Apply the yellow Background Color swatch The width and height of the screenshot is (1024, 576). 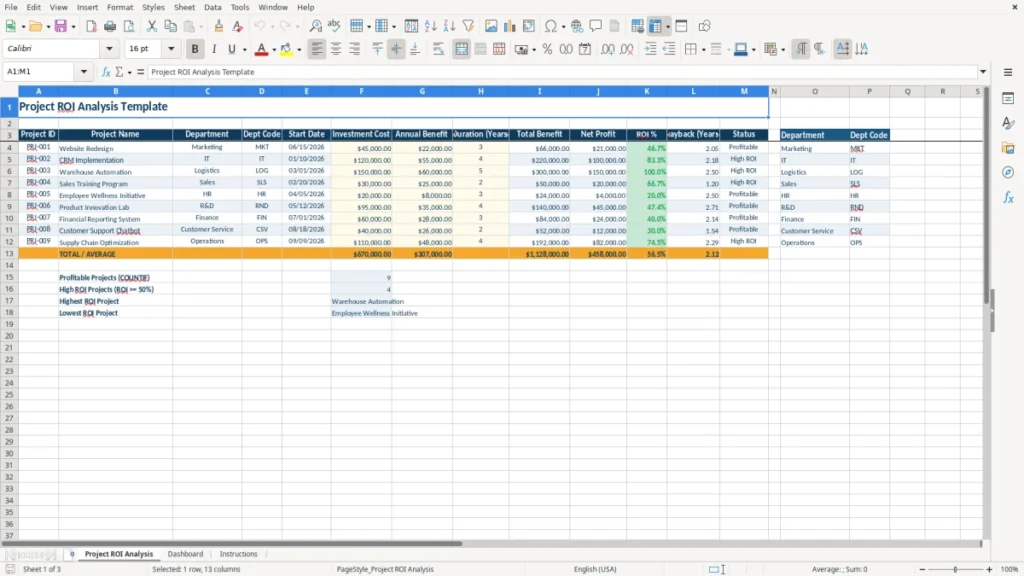[286, 49]
